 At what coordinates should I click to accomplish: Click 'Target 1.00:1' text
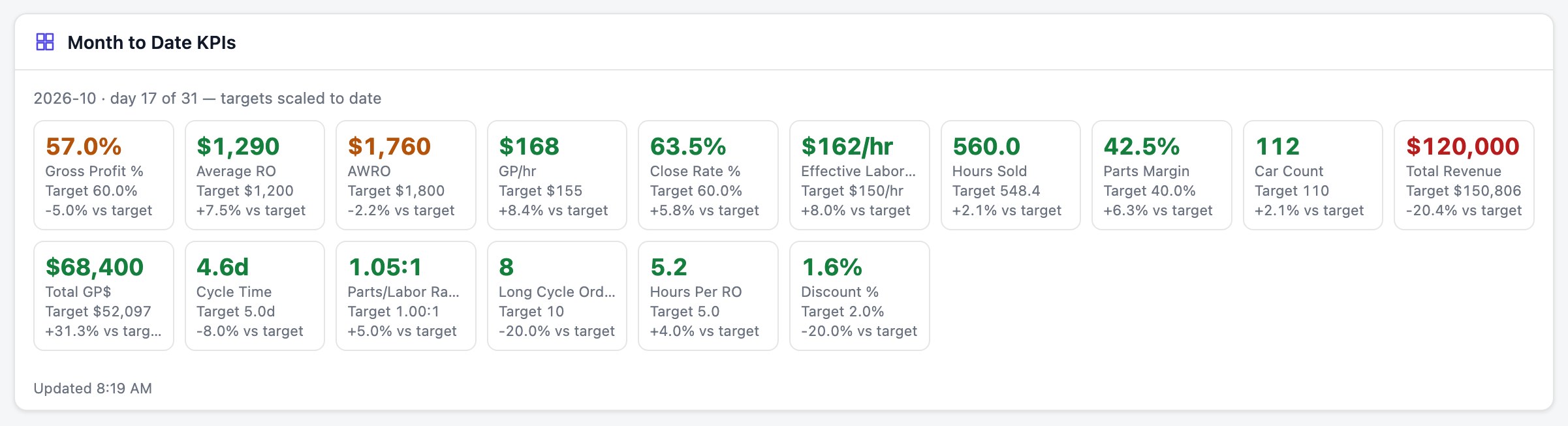[x=394, y=311]
